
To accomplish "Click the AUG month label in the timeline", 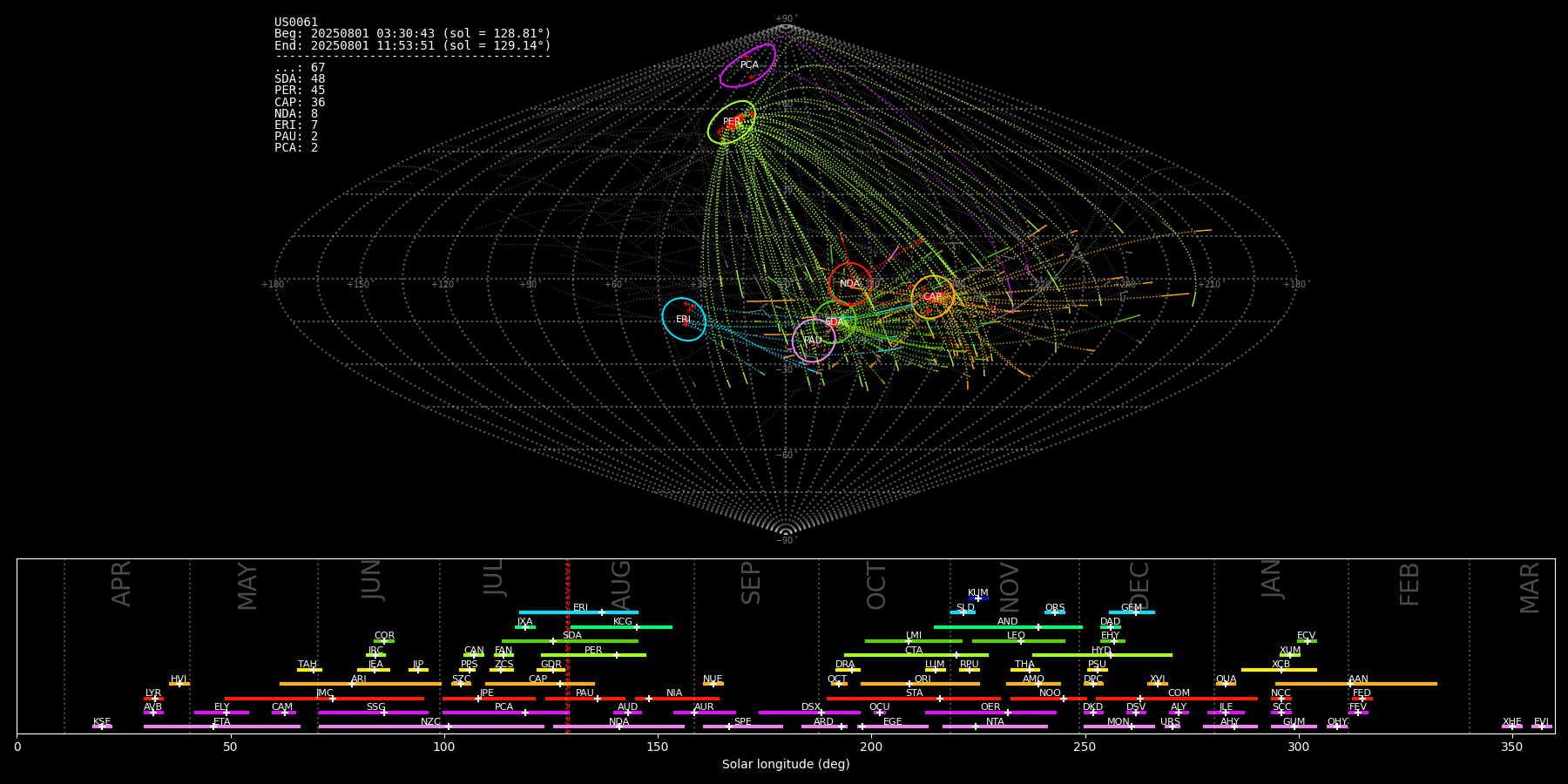I will click(x=620, y=584).
